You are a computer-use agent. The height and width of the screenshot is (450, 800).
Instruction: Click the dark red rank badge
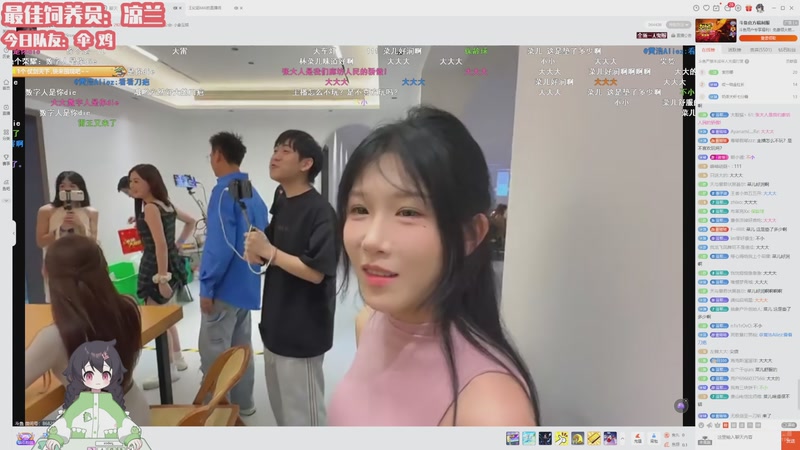coord(652,35)
